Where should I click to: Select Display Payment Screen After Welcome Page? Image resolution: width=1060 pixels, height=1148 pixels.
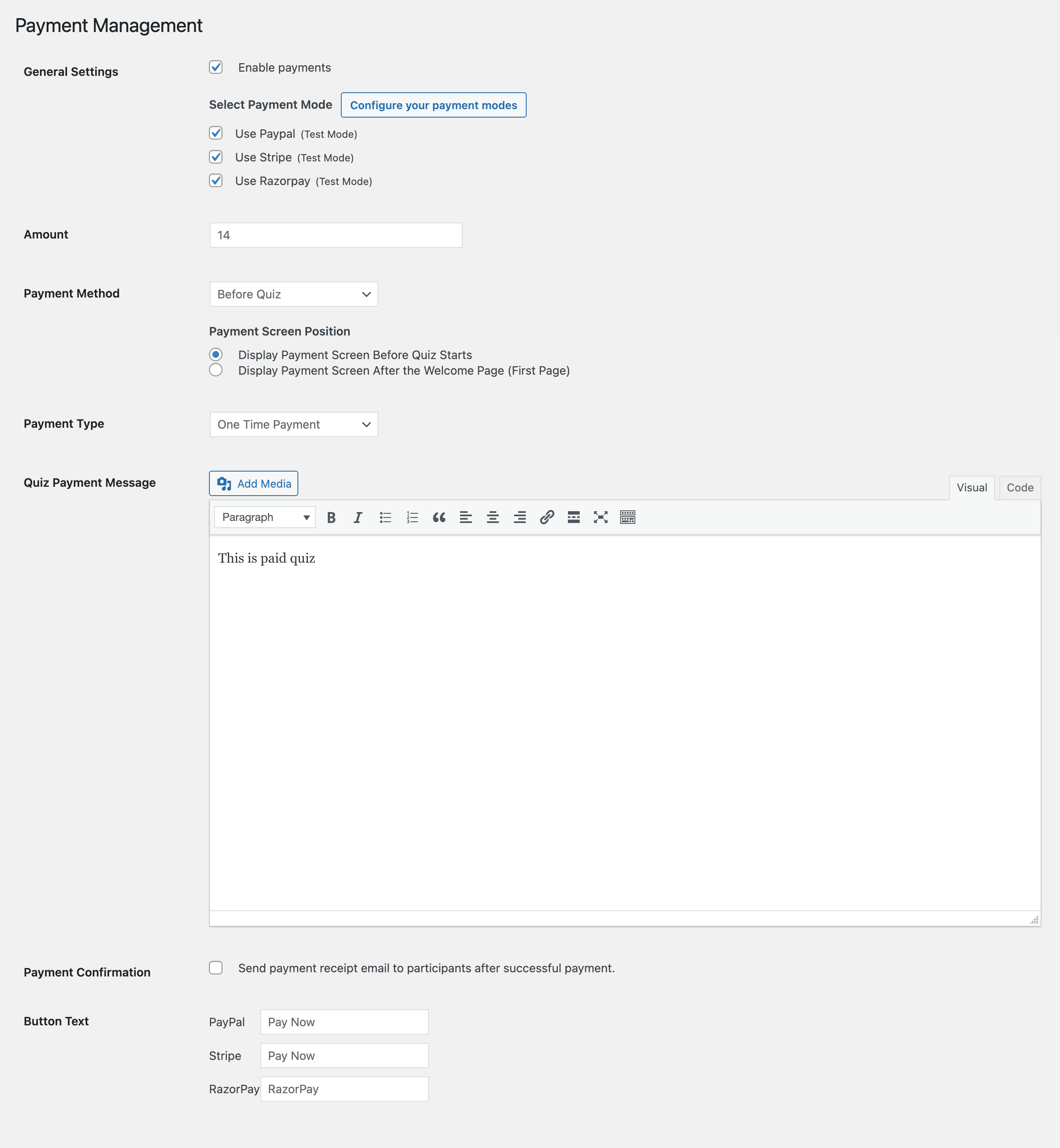216,370
